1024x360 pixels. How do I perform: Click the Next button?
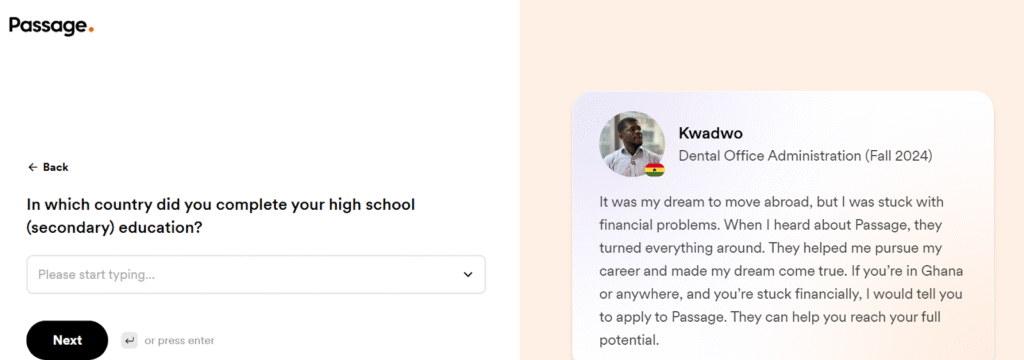[x=67, y=340]
